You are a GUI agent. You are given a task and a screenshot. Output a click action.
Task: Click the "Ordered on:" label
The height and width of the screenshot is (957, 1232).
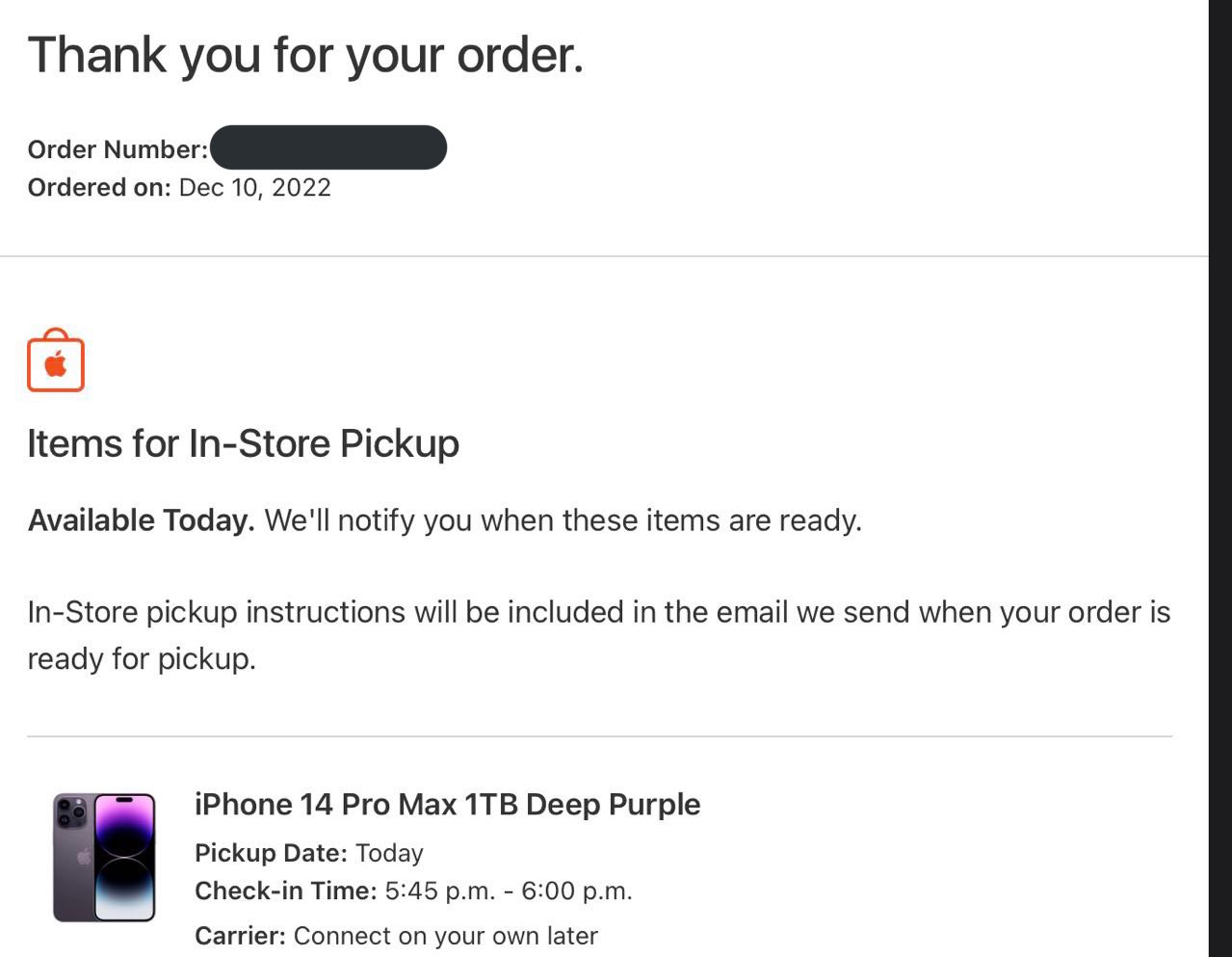coord(99,187)
